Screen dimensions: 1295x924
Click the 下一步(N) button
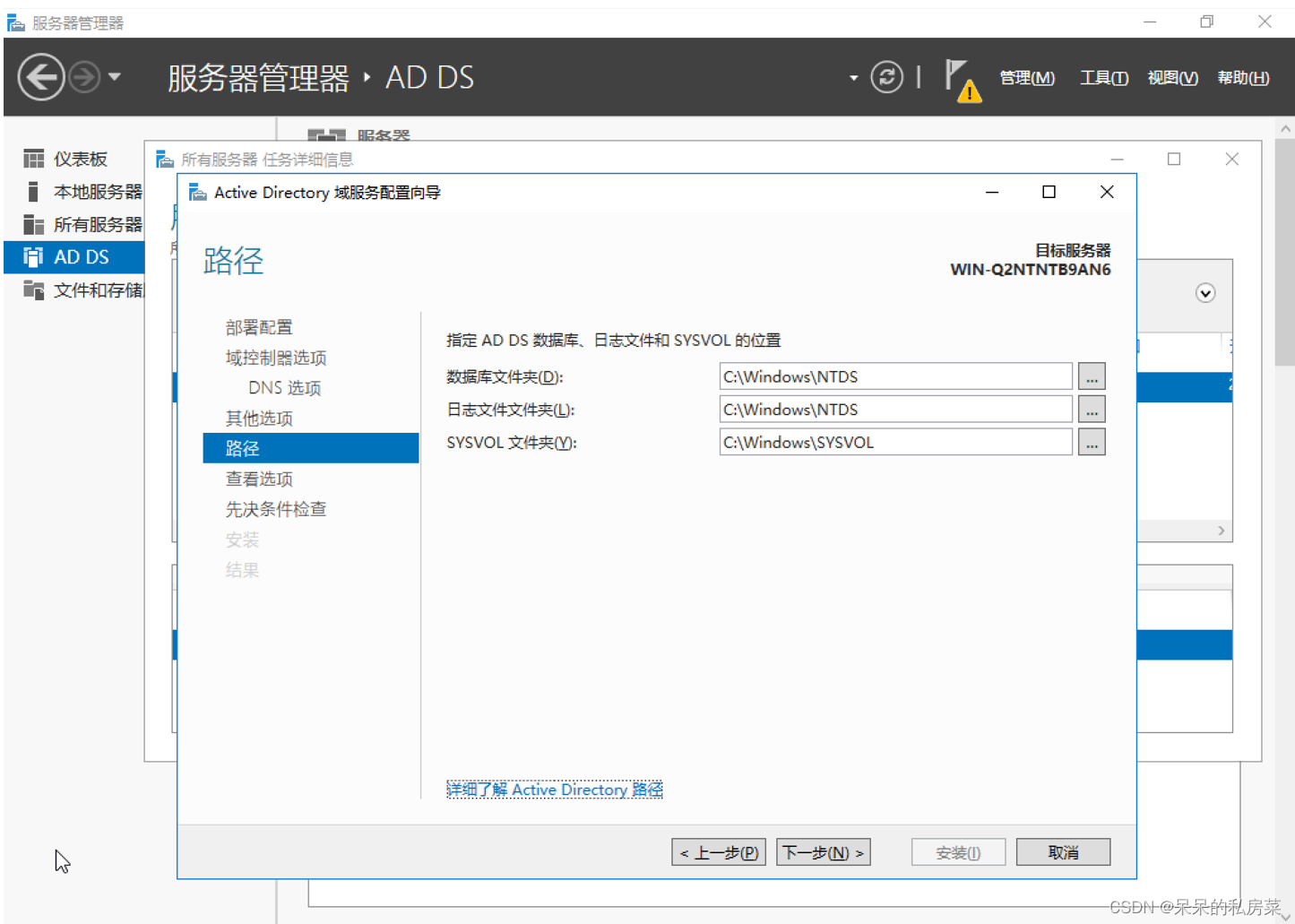pyautogui.click(x=824, y=852)
